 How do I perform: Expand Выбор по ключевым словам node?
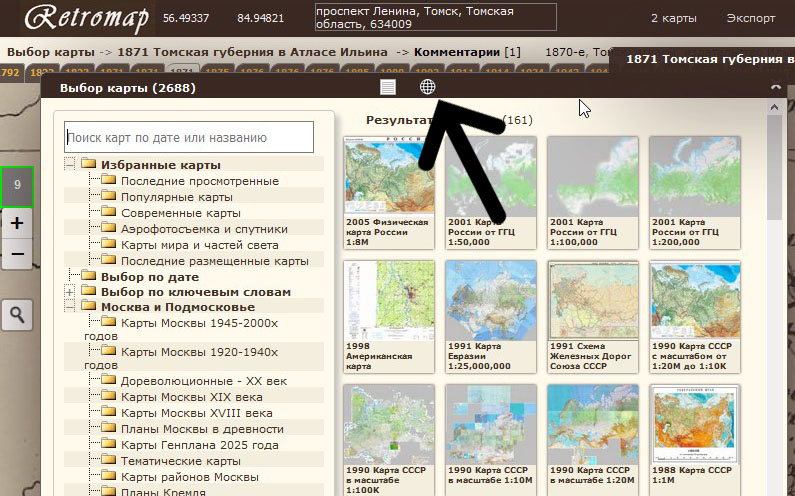[x=70, y=292]
